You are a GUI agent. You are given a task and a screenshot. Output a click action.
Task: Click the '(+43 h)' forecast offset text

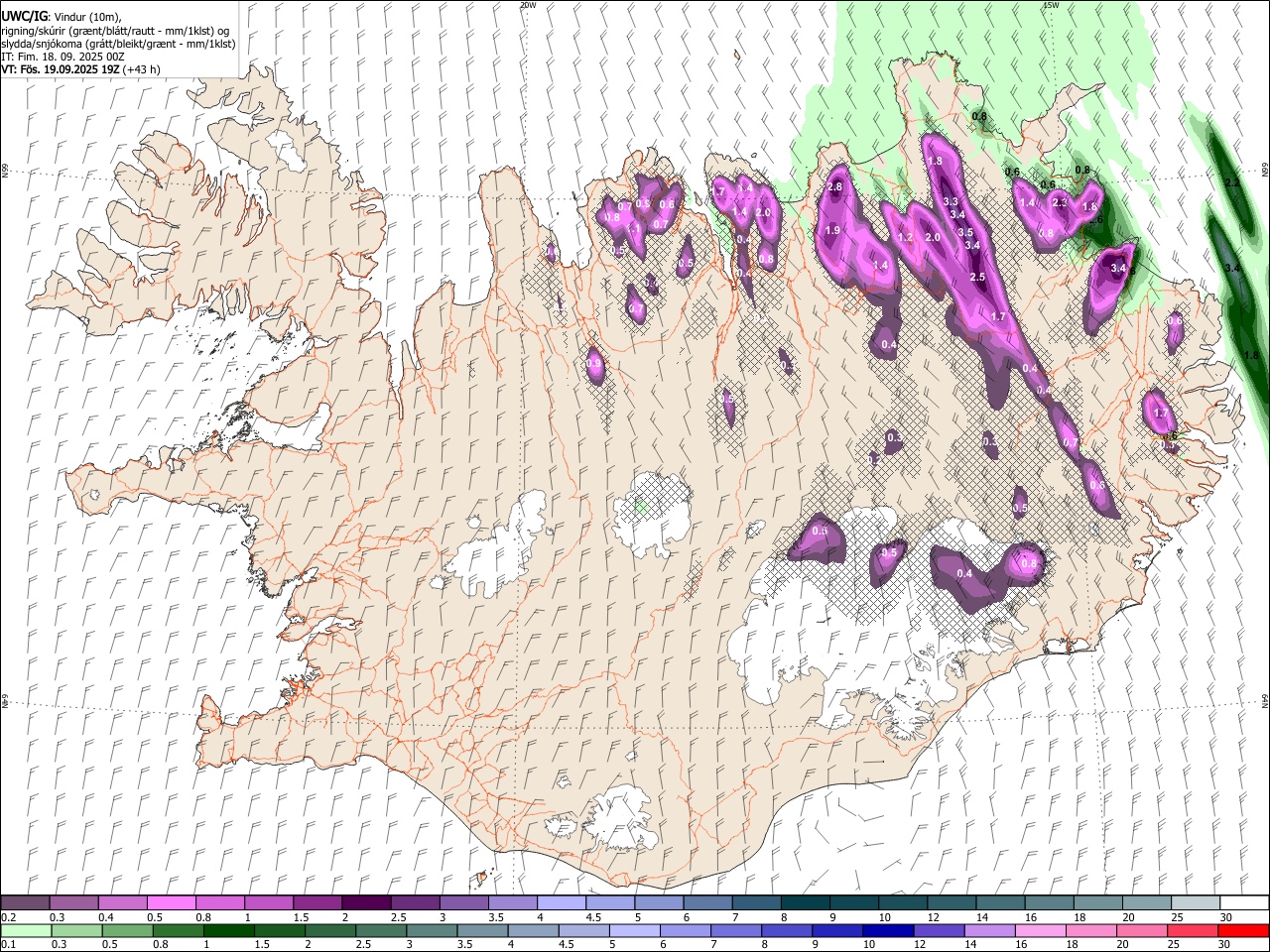[142, 69]
